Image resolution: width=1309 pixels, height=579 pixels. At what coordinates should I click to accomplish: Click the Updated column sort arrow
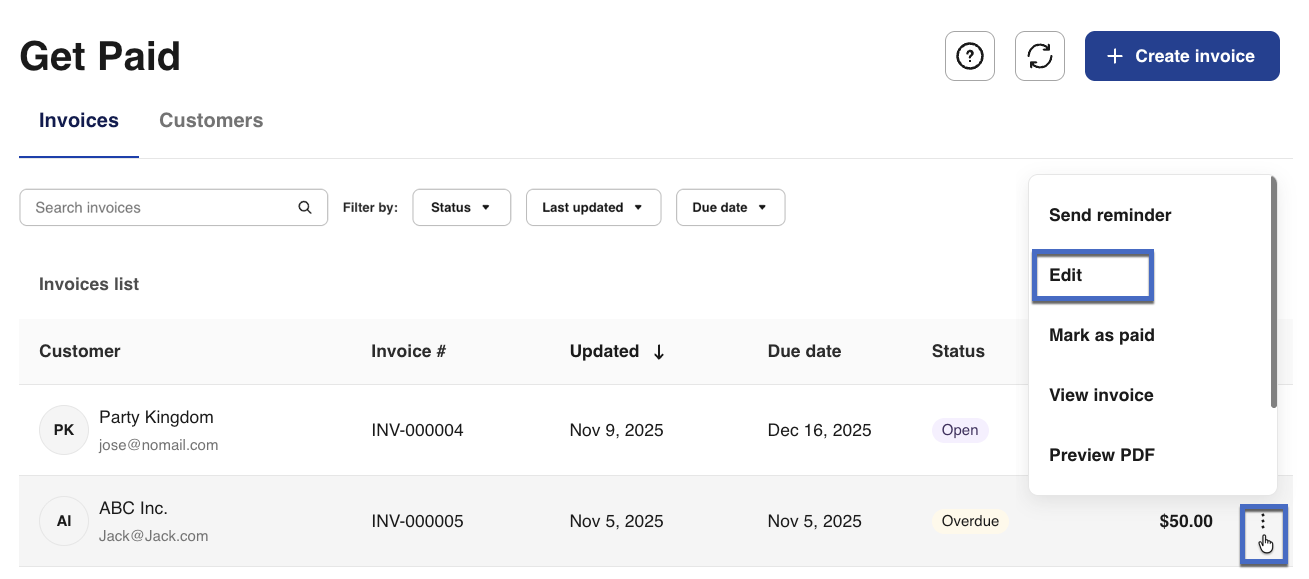pos(659,352)
